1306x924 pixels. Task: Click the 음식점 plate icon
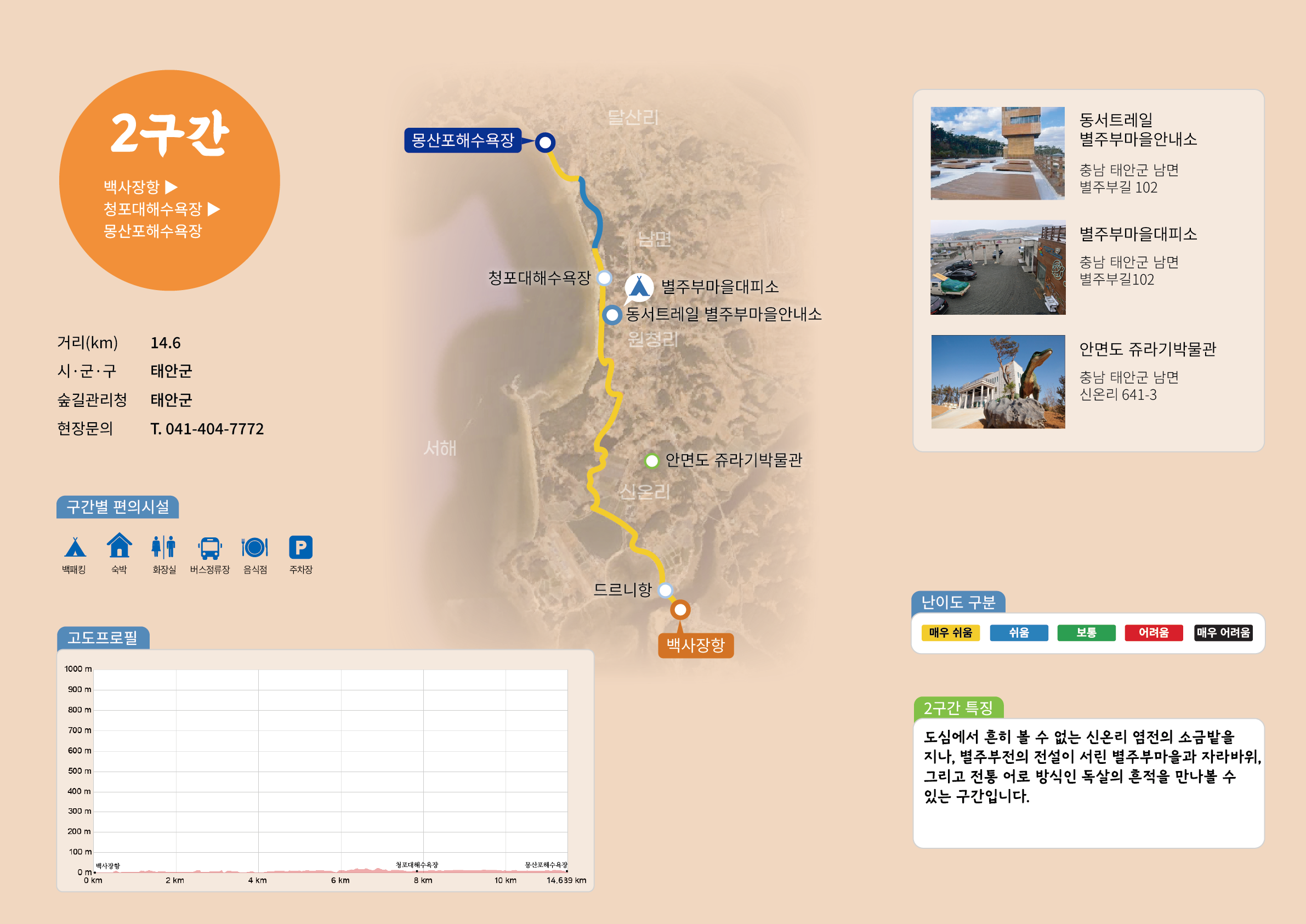click(255, 547)
